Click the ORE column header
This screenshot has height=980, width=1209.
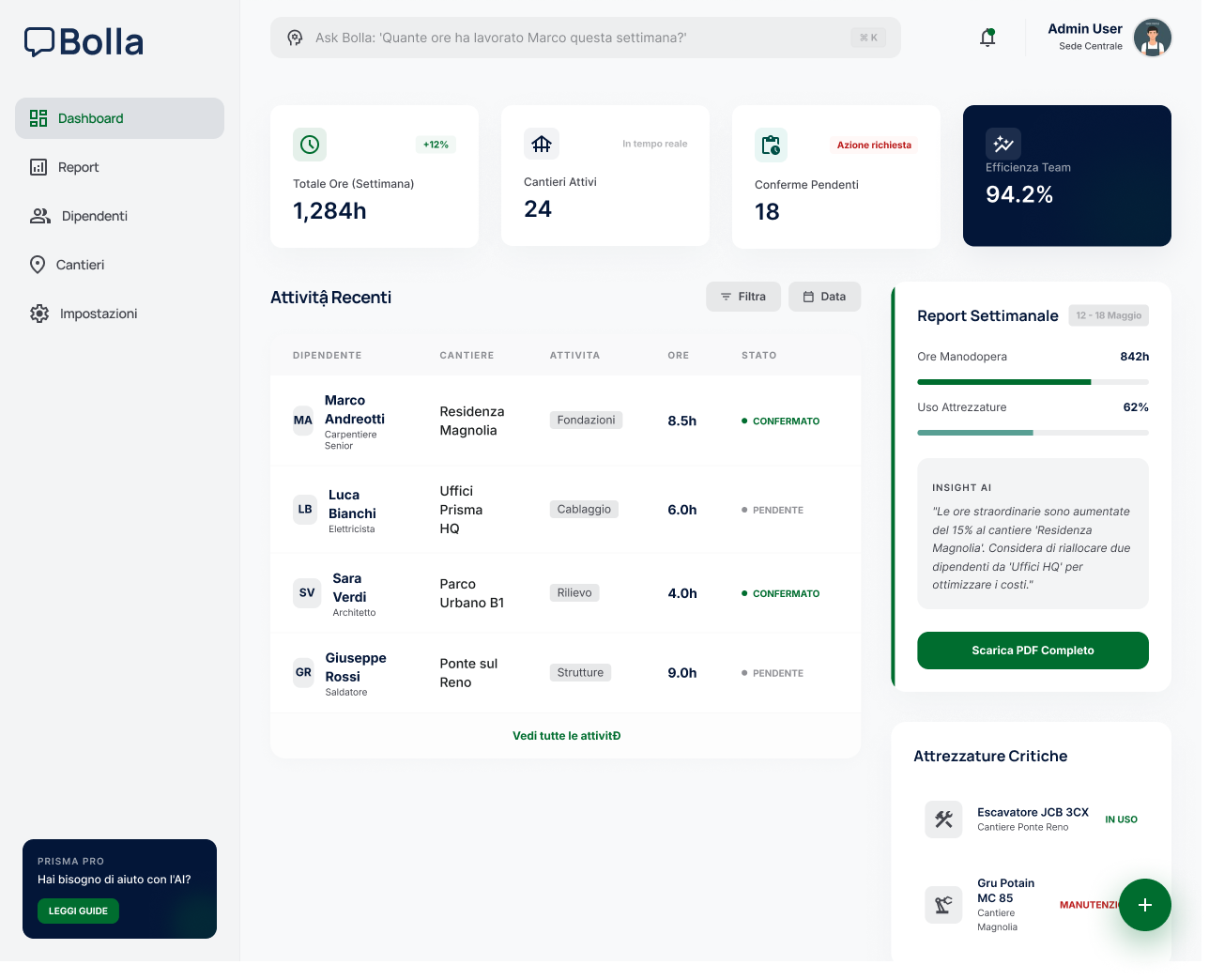click(679, 356)
